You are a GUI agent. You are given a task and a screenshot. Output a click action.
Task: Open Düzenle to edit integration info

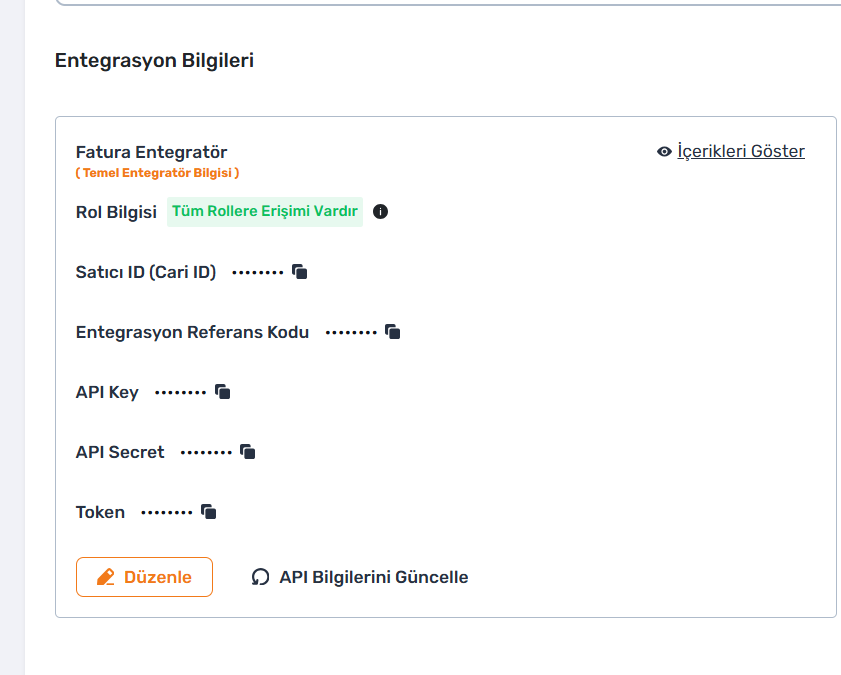point(144,577)
